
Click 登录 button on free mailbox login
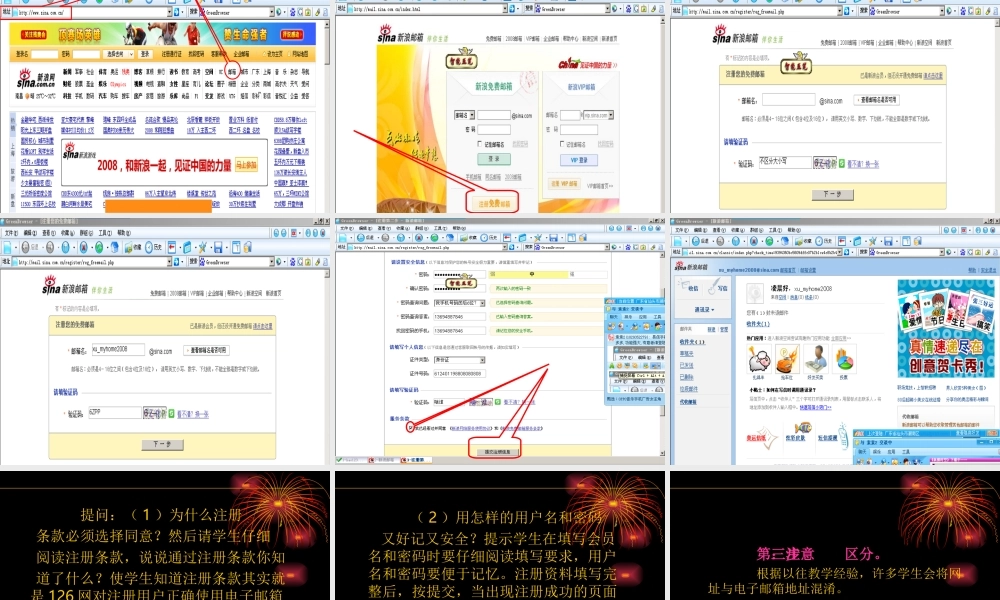pos(494,159)
